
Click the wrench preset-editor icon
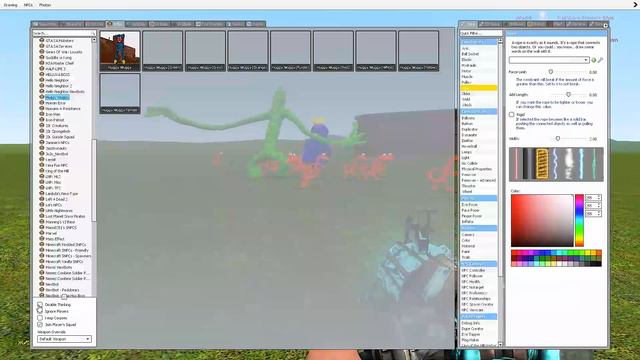[600, 60]
